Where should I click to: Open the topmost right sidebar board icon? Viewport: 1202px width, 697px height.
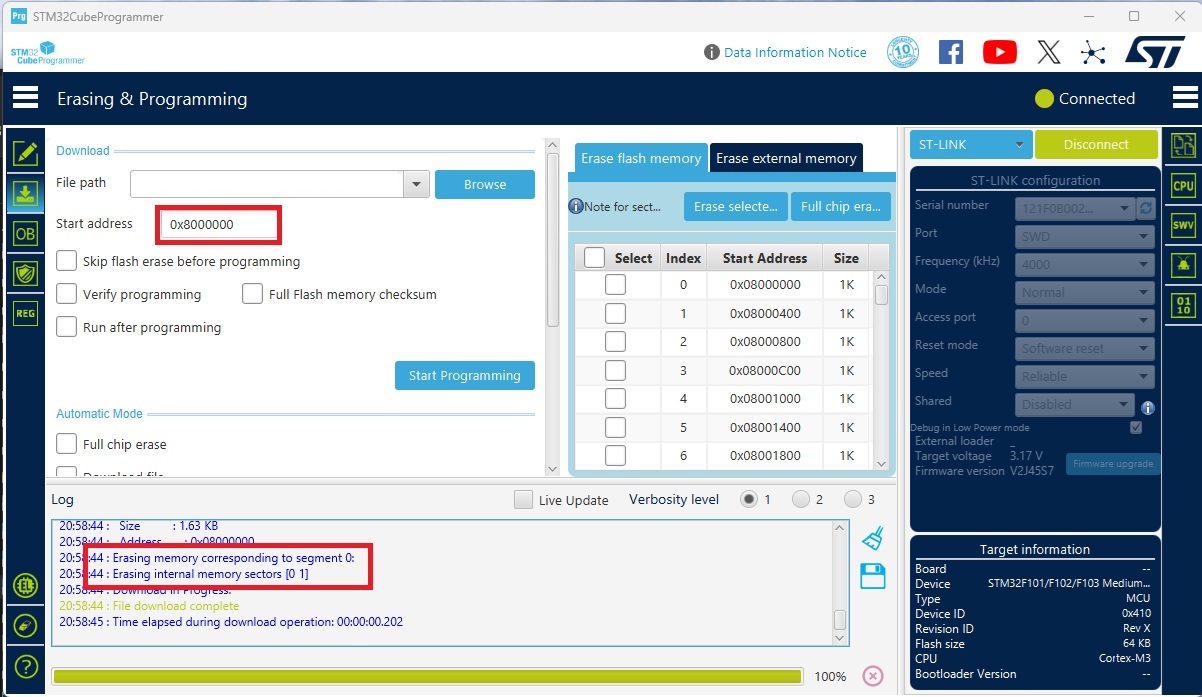(1183, 145)
